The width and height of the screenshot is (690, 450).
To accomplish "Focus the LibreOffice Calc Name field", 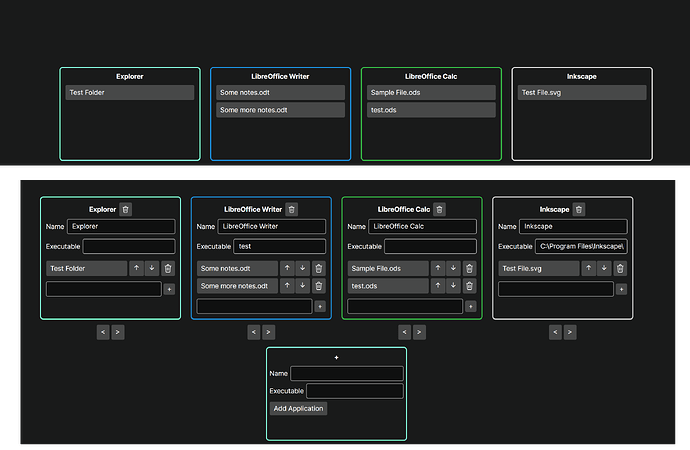I will coord(422,227).
